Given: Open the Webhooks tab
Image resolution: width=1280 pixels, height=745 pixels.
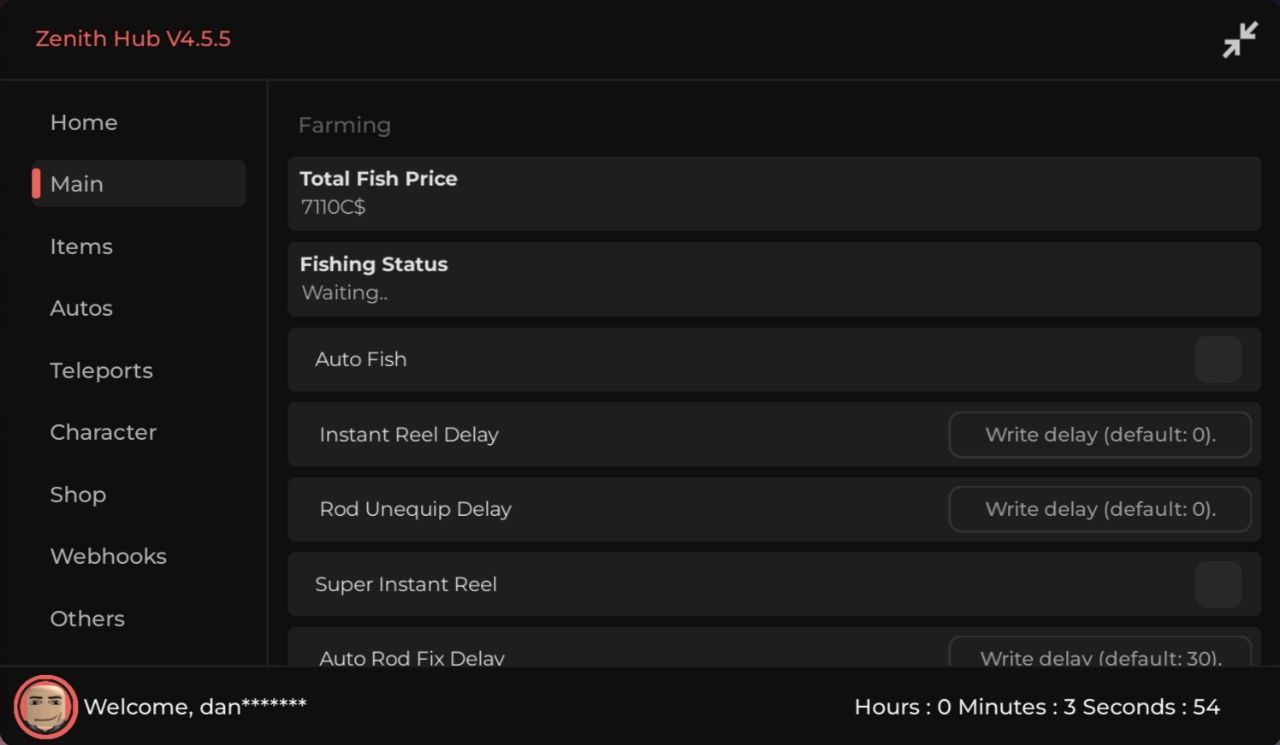Looking at the screenshot, I should tap(108, 556).
